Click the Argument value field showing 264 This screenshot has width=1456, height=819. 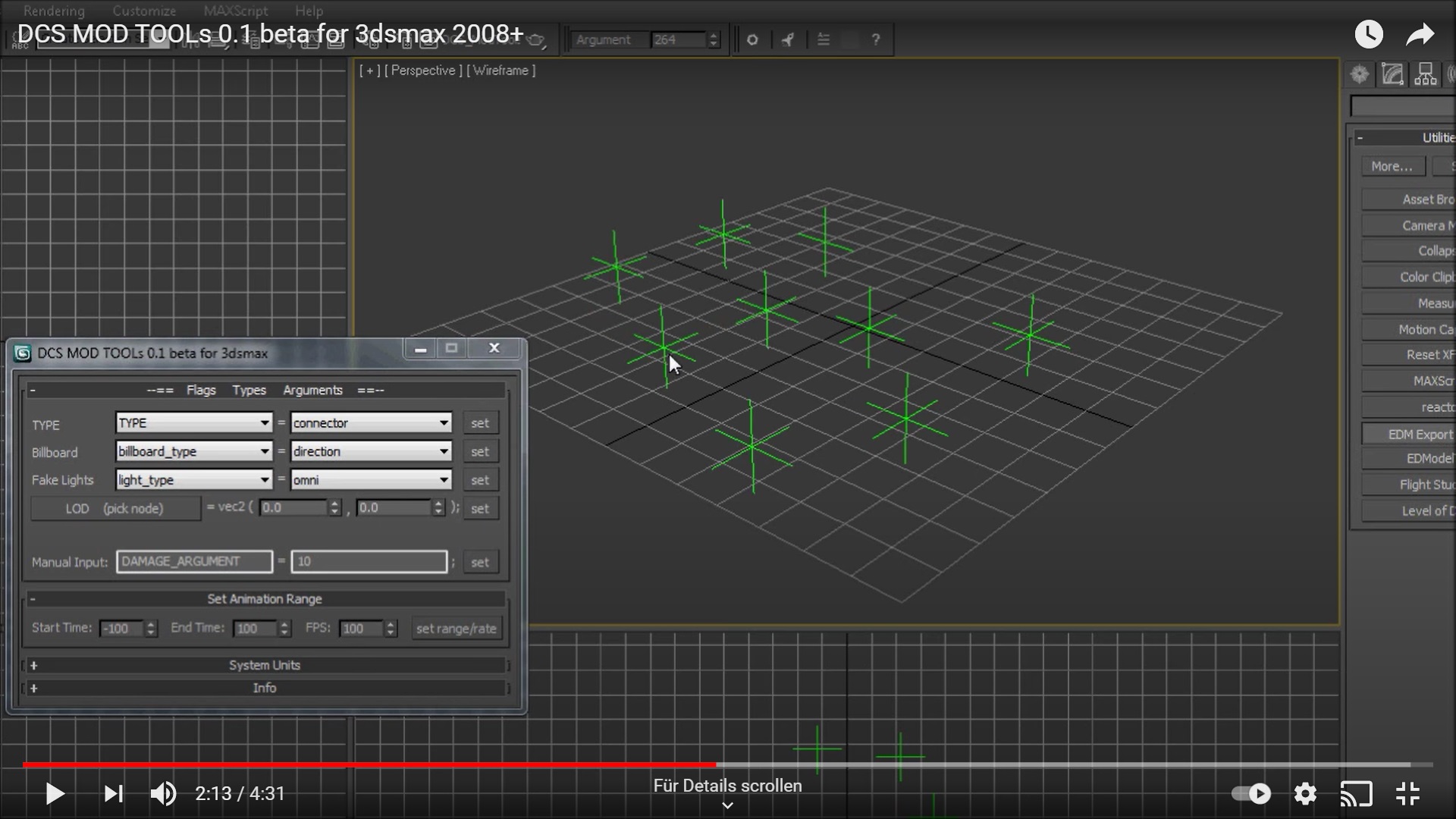679,39
